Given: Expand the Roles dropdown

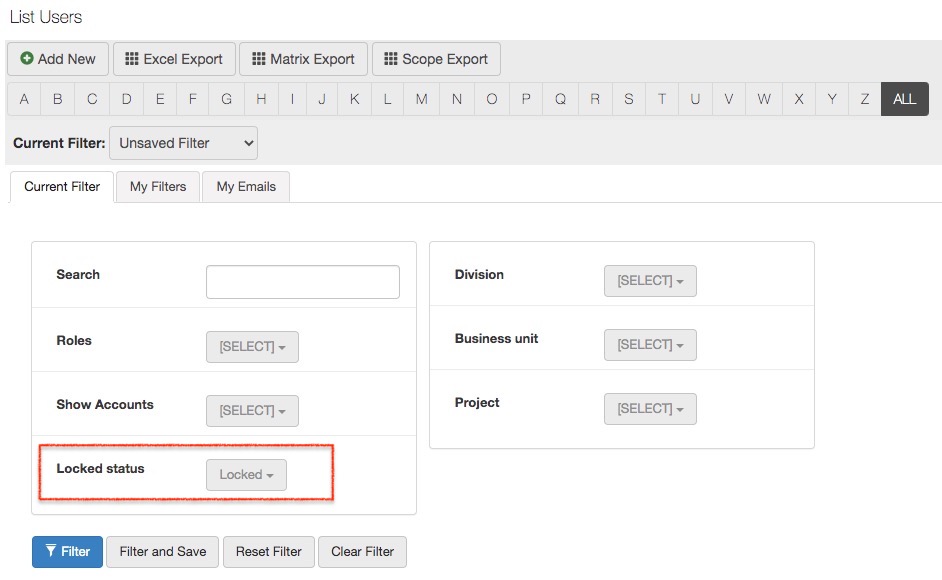Looking at the screenshot, I should [x=252, y=347].
